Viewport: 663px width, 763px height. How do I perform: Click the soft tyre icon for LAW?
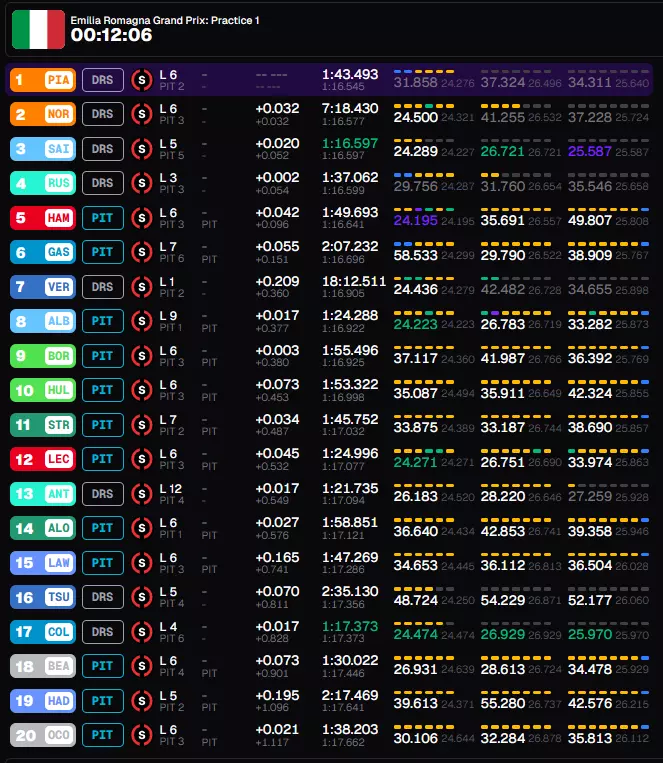142,563
